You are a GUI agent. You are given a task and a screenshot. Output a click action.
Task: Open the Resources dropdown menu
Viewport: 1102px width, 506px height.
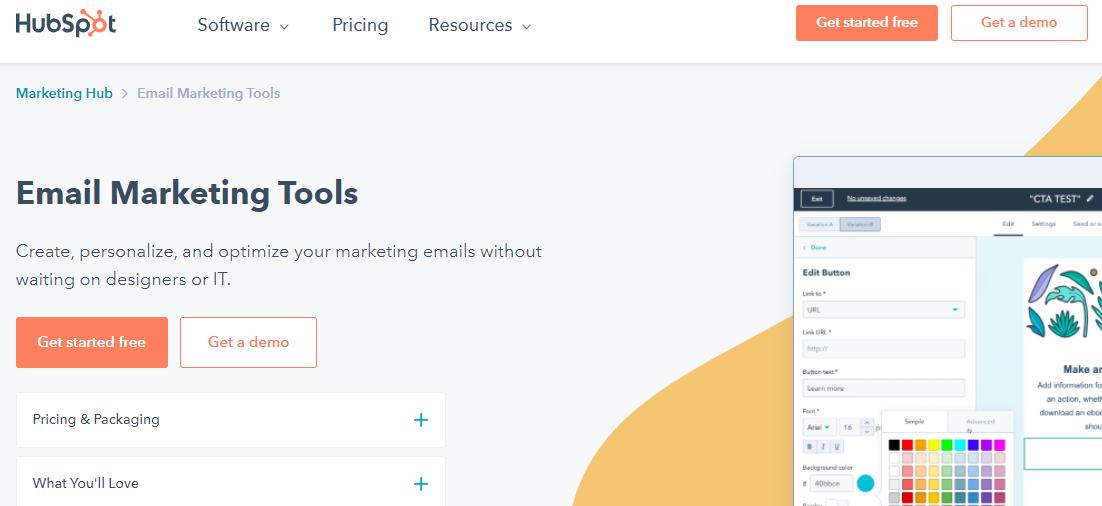coord(480,25)
